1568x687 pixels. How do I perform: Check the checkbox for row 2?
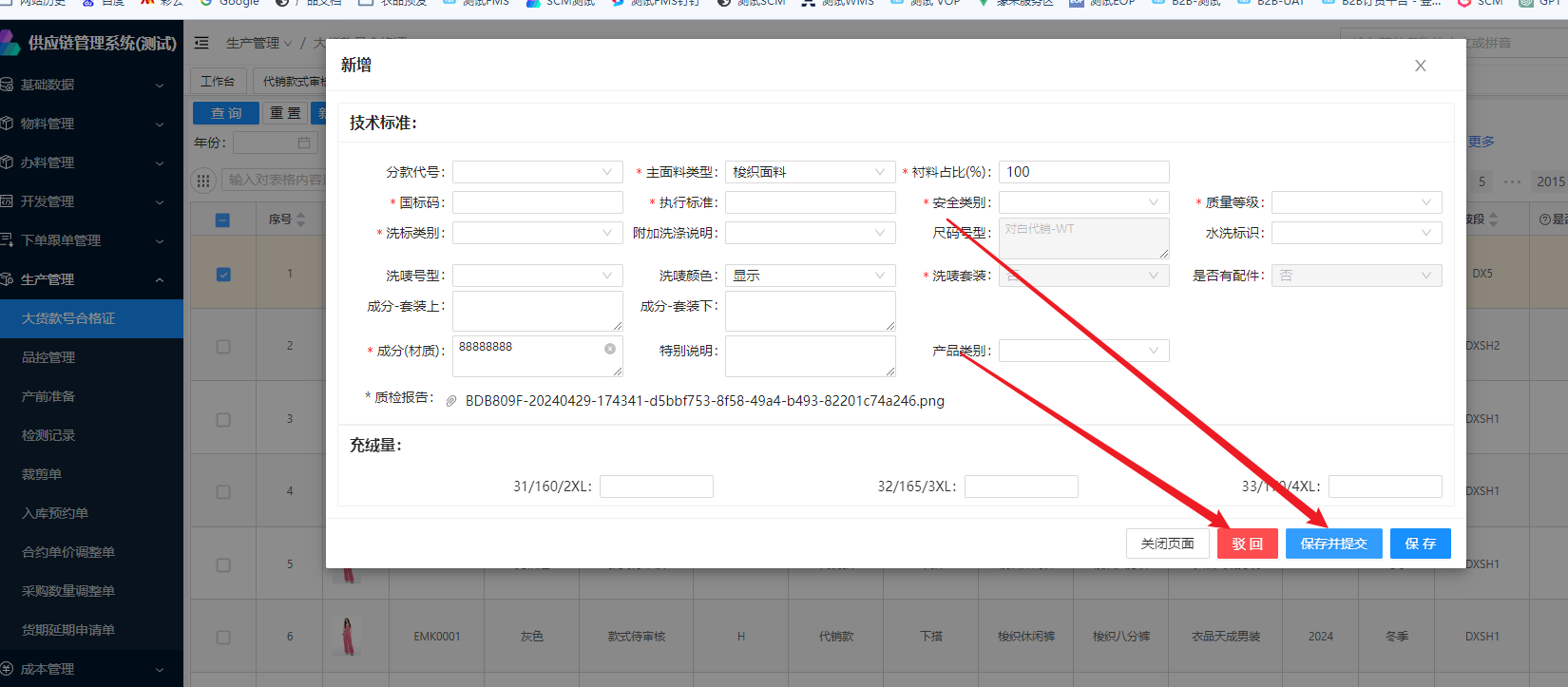point(223,347)
